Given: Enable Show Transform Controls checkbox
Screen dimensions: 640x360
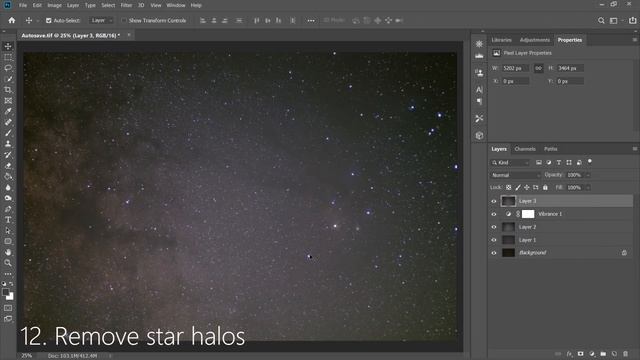Looking at the screenshot, I should 124,20.
